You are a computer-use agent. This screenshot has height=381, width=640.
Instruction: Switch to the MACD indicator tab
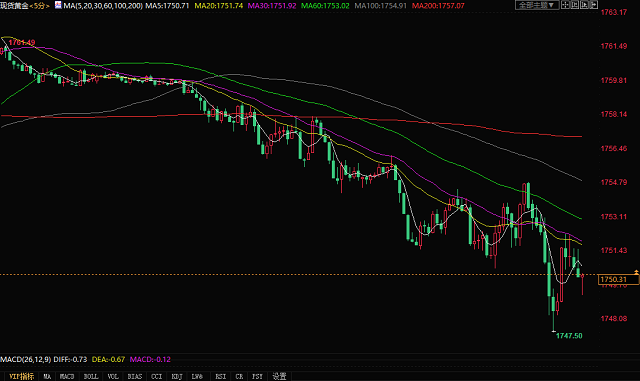click(x=67, y=377)
